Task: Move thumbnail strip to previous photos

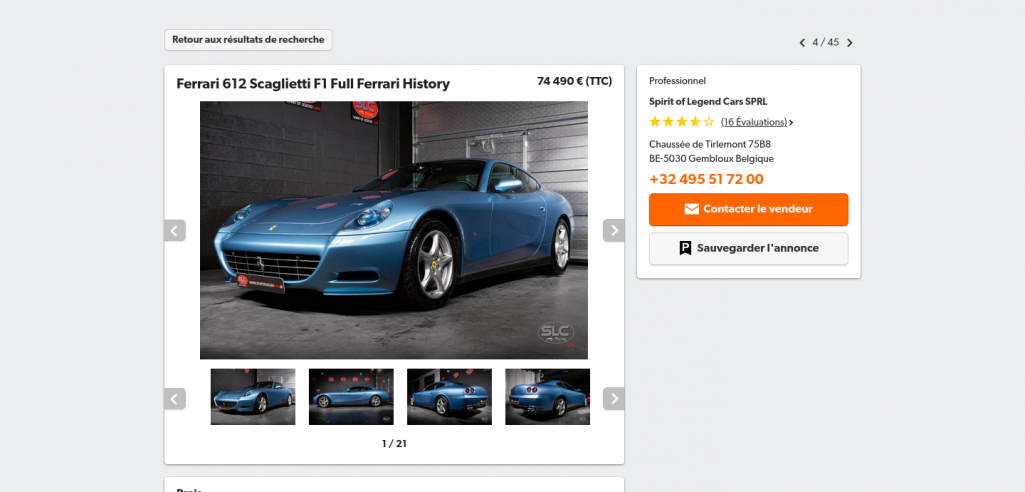Action: coord(175,399)
